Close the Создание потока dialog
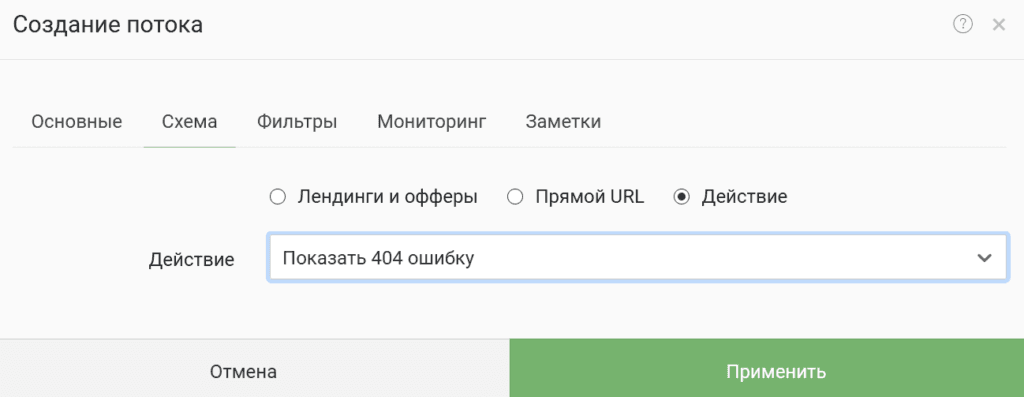Viewport: 1024px width, 397px height. point(999,25)
